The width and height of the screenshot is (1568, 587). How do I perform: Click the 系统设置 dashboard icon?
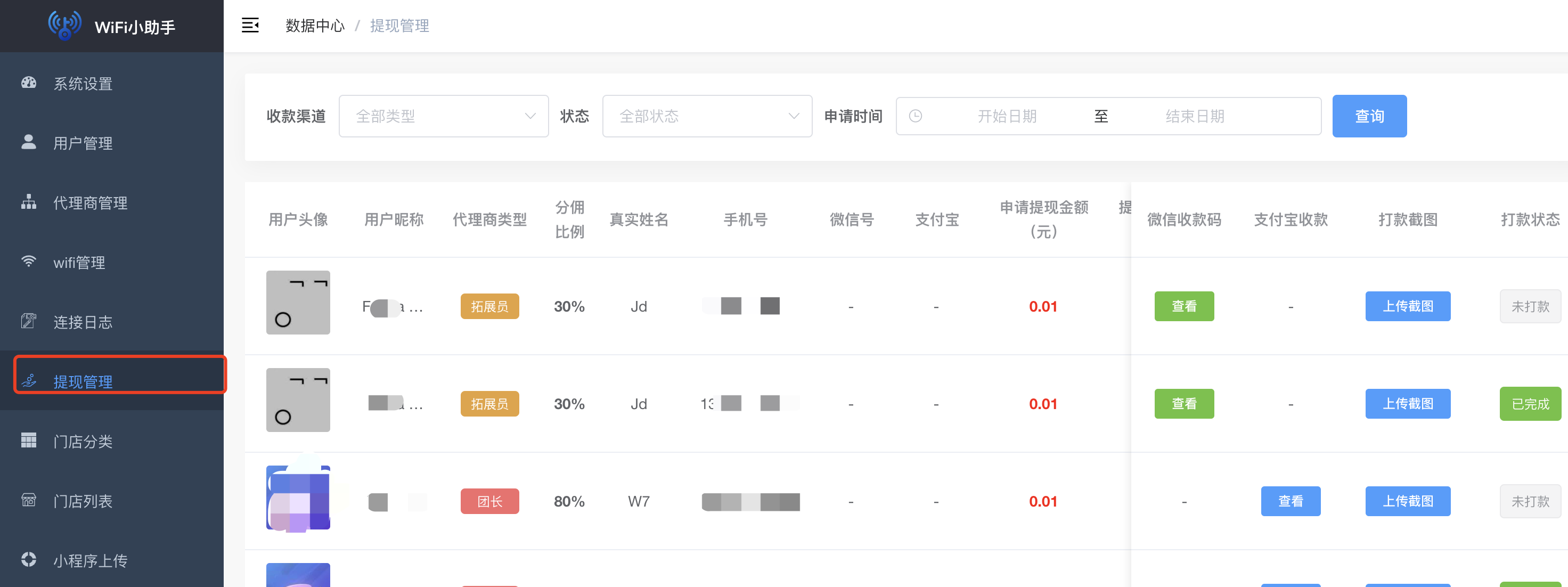pyautogui.click(x=29, y=83)
